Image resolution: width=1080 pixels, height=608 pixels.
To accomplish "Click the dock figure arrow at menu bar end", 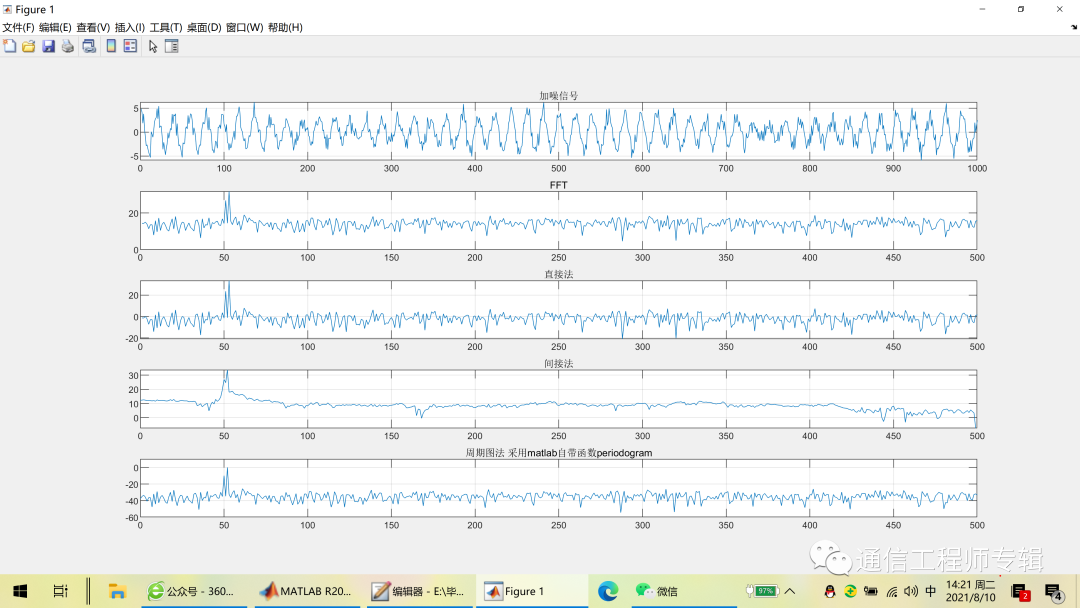I will click(x=1074, y=28).
